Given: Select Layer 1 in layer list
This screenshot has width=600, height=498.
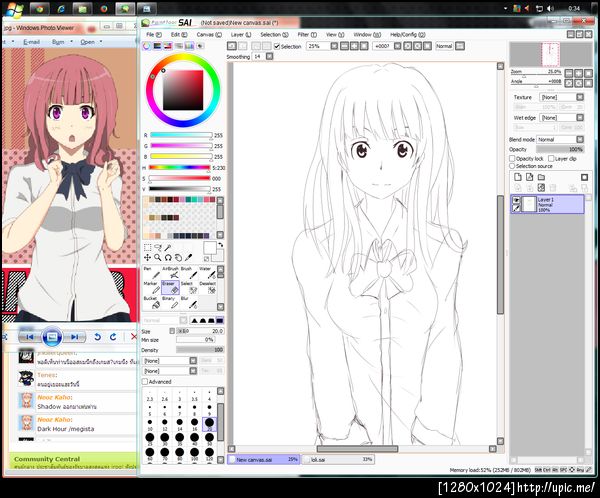Looking at the screenshot, I should tap(547, 204).
